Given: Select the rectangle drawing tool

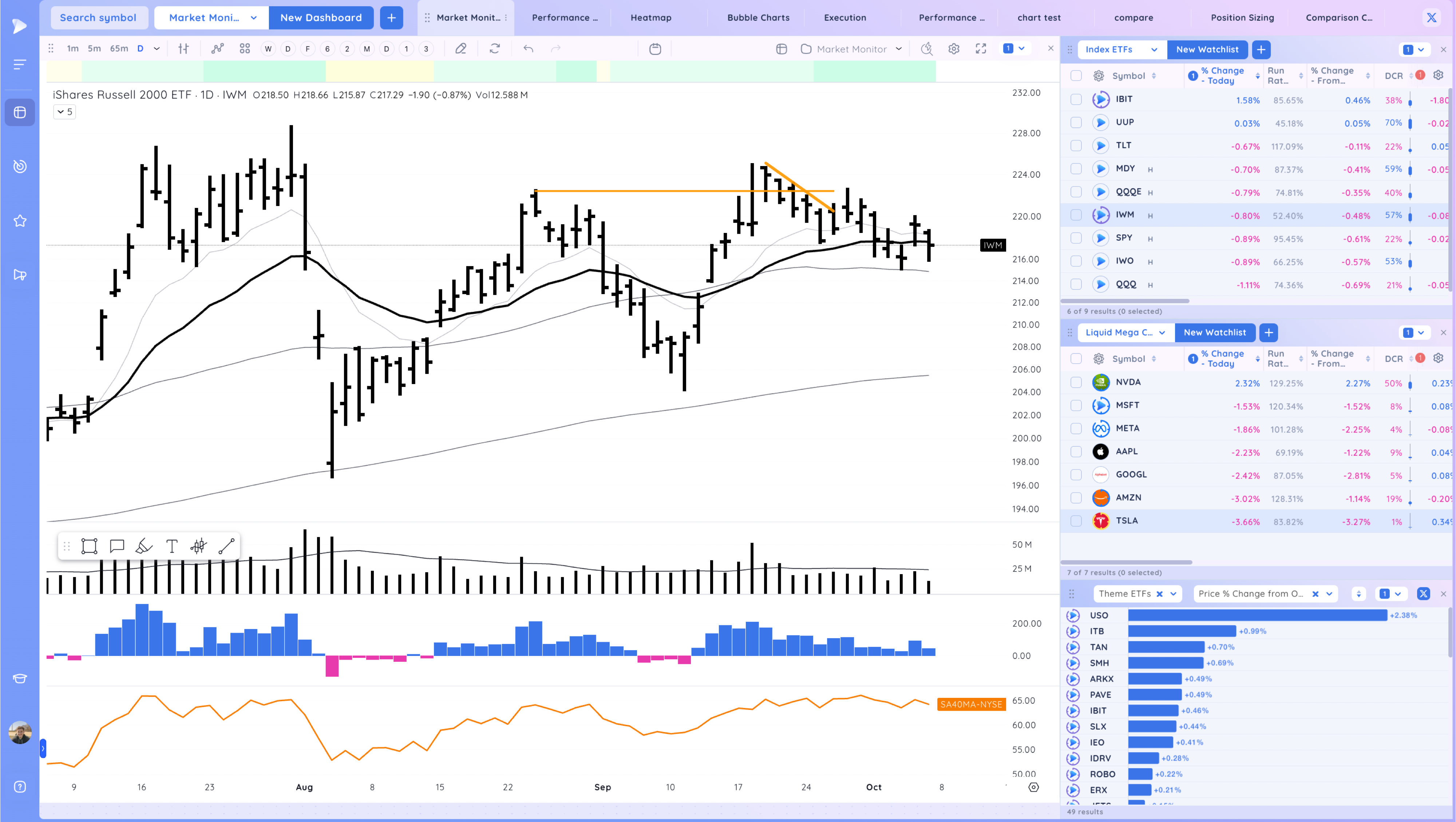Looking at the screenshot, I should (89, 546).
